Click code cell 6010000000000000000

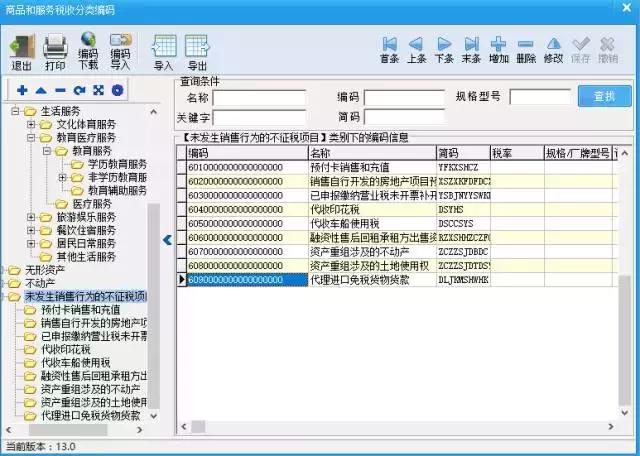pyautogui.click(x=247, y=167)
